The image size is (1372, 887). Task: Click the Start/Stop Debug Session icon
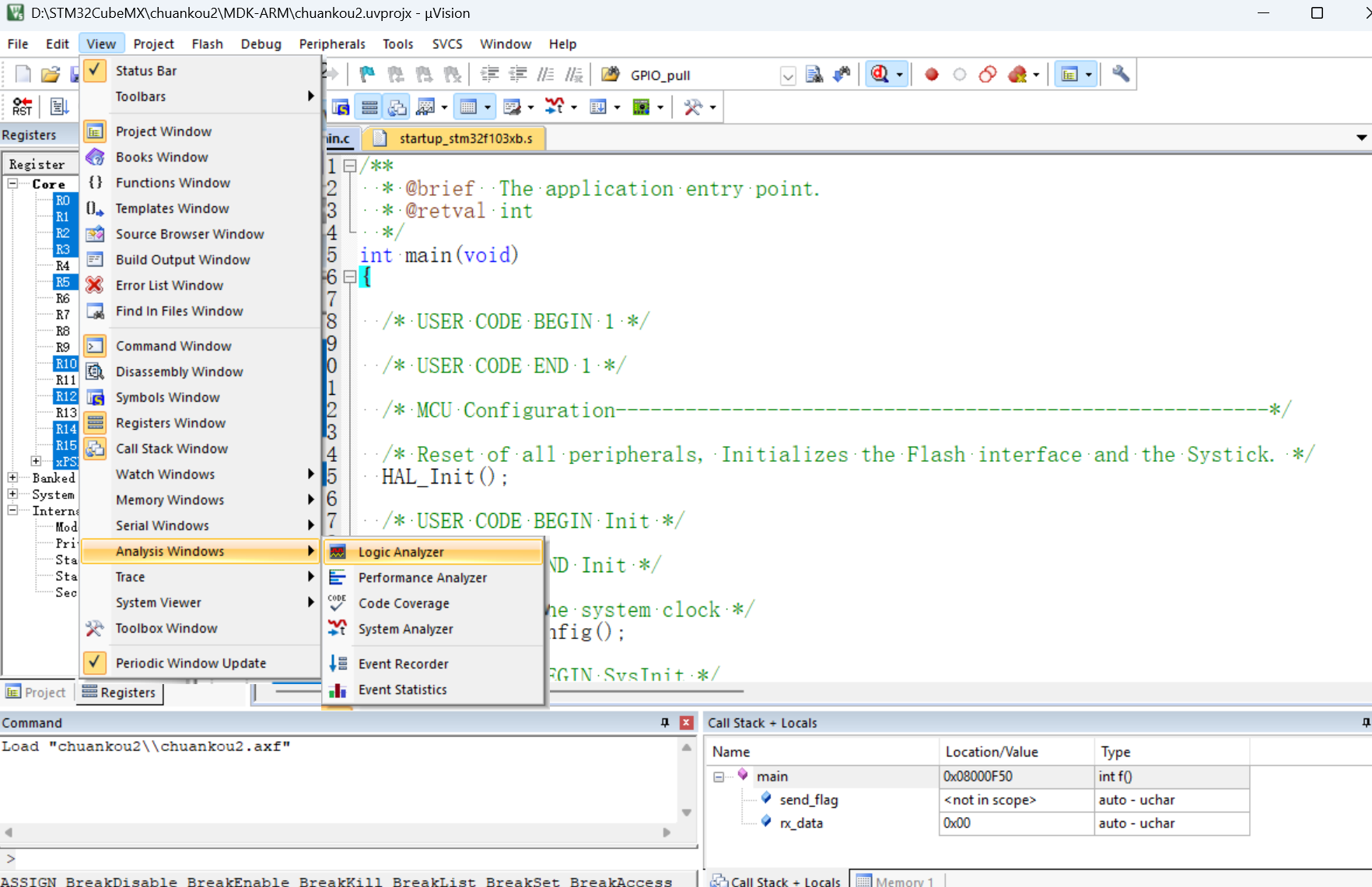tap(880, 75)
